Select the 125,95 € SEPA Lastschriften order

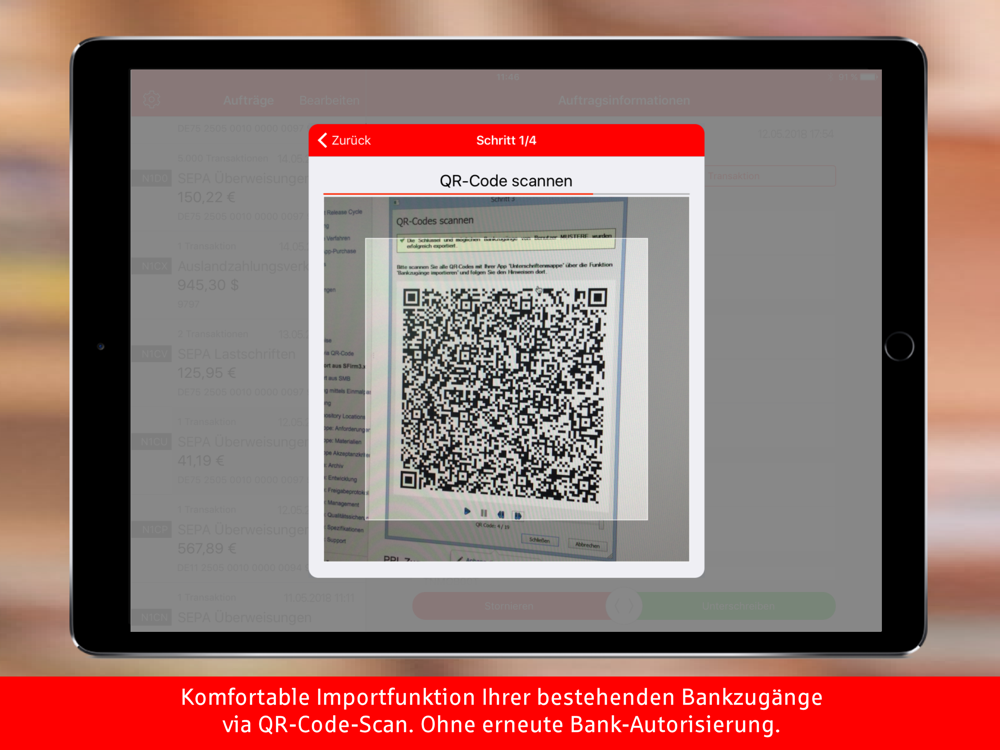pyautogui.click(x=220, y=364)
